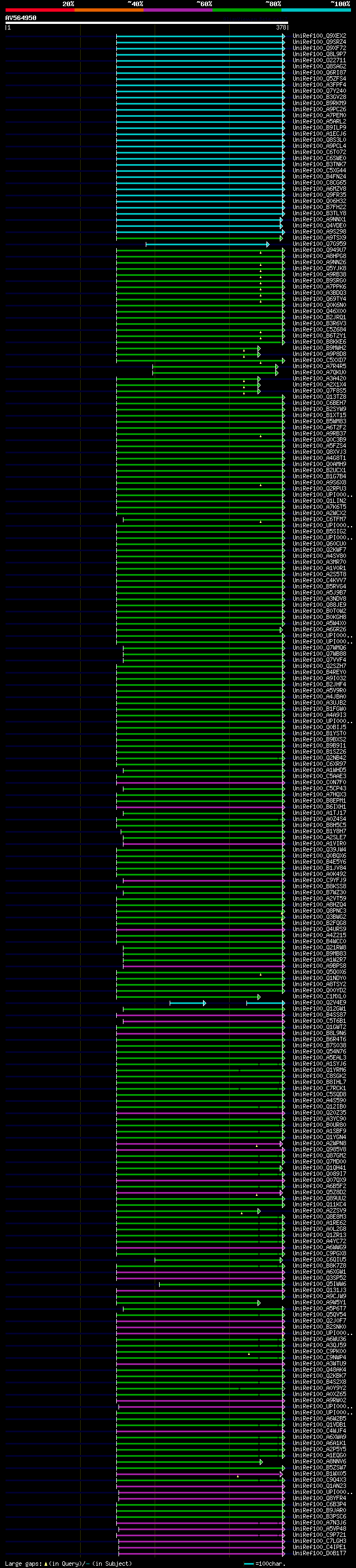Select the UniRef100_Q8S3L0 label
The height and width of the screenshot is (1568, 356).
(x=319, y=140)
